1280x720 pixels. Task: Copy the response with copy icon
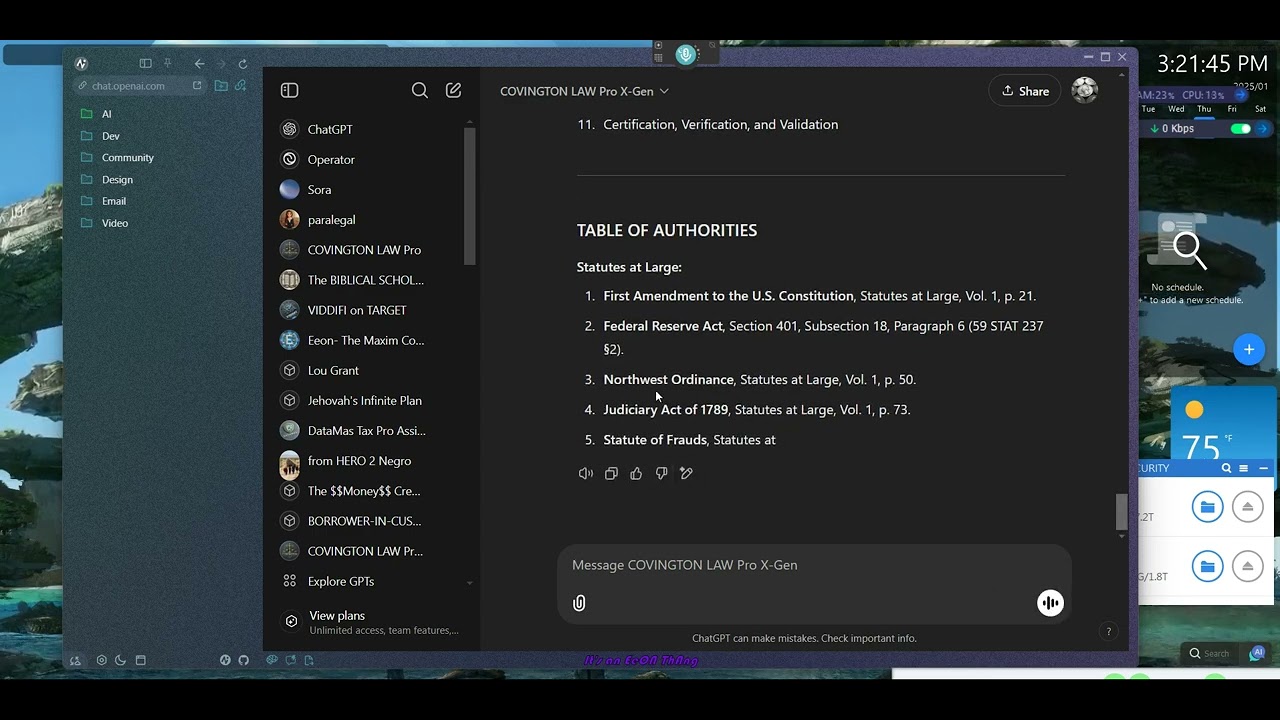coord(611,473)
